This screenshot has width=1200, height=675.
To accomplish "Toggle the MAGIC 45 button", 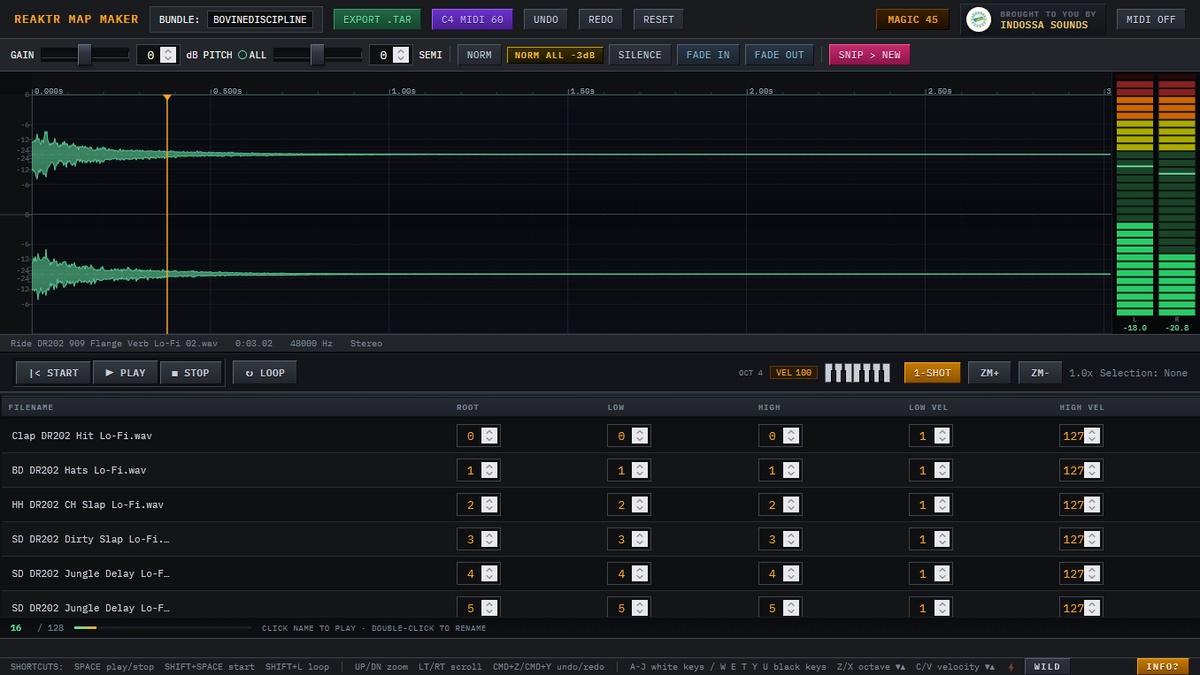I will click(x=912, y=20).
